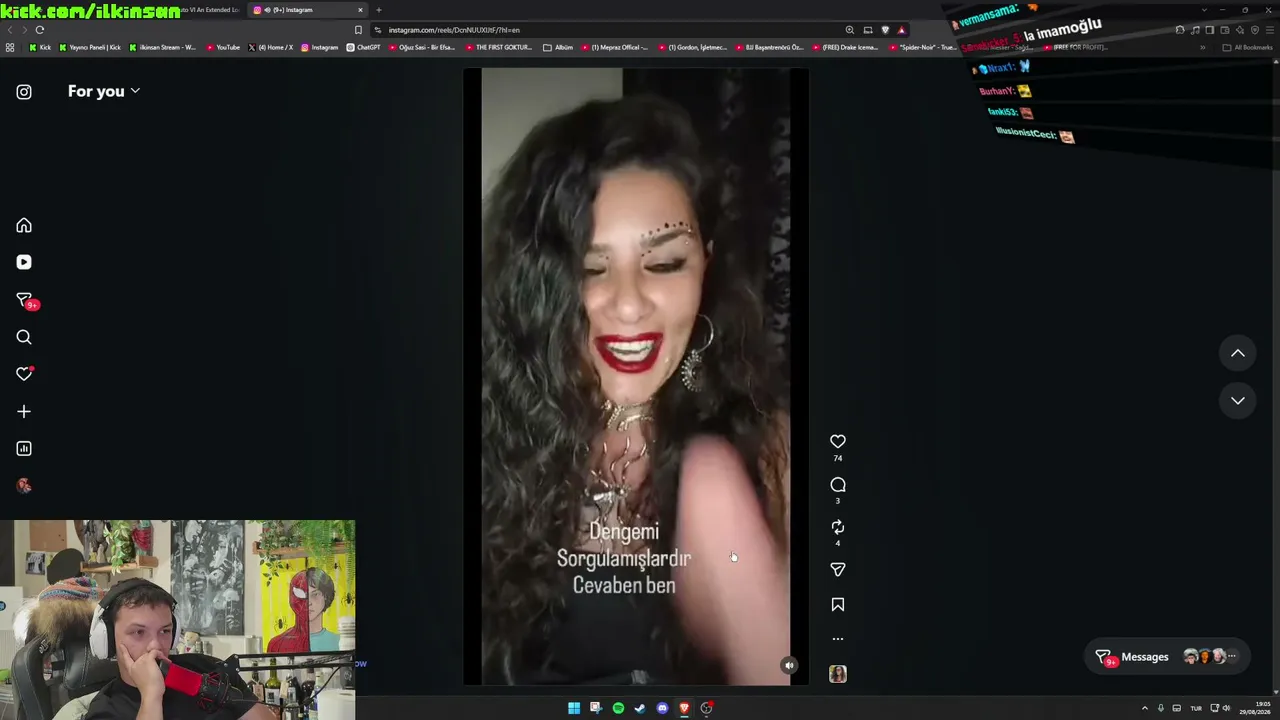
Task: Repost the reel with the arrows icon
Action: (838, 527)
